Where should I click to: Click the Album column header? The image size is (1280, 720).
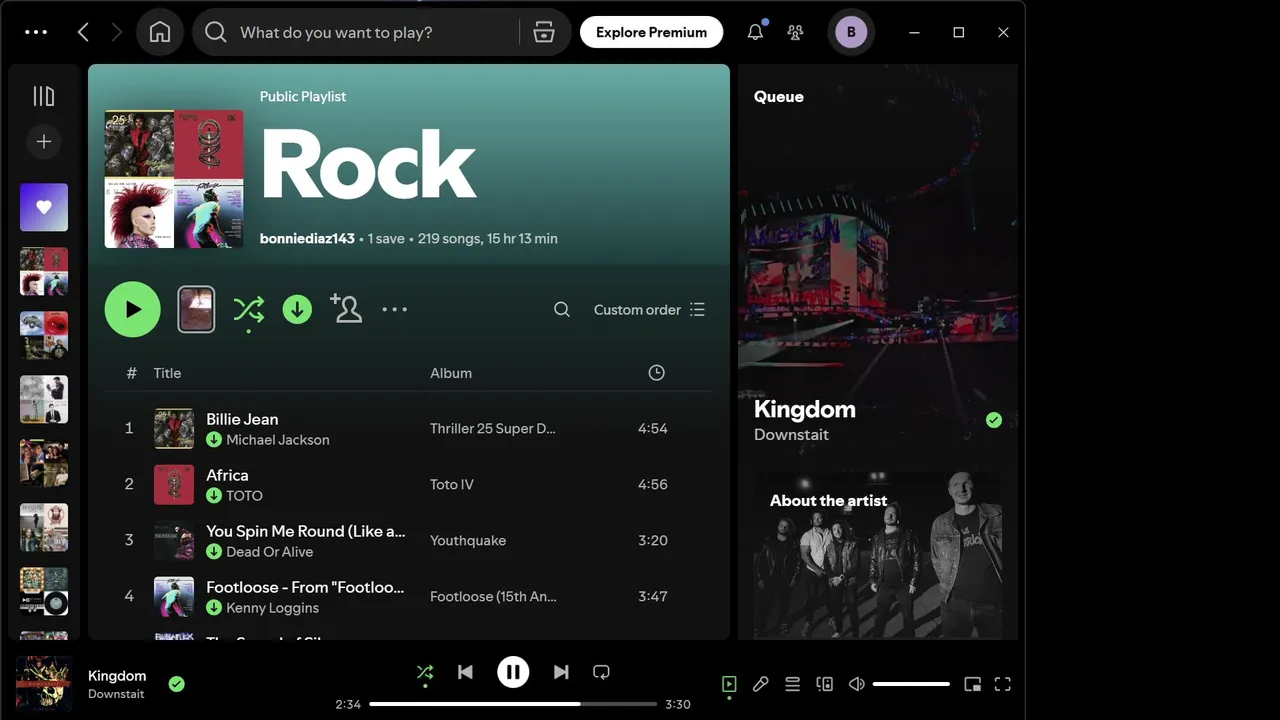tap(451, 373)
